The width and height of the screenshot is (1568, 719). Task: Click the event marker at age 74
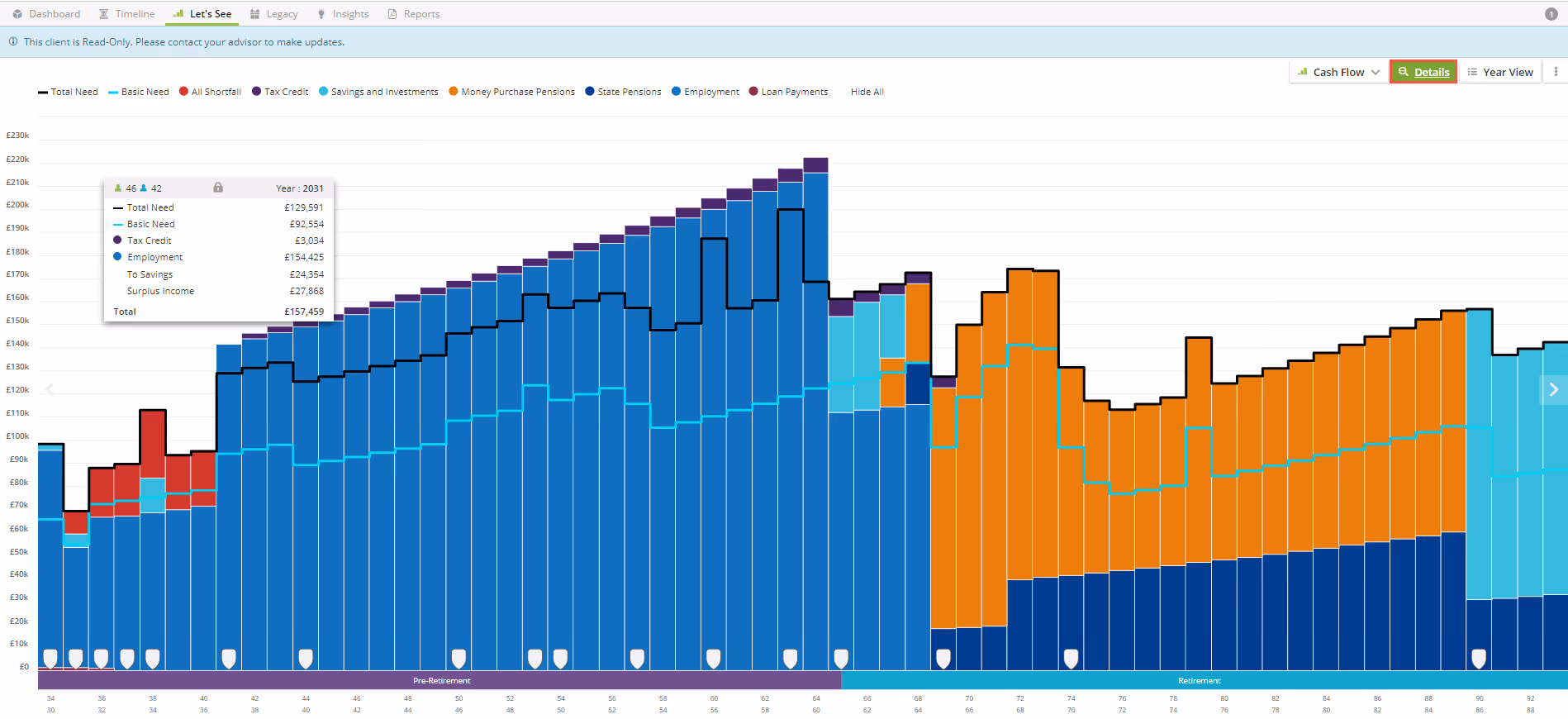1071,658
